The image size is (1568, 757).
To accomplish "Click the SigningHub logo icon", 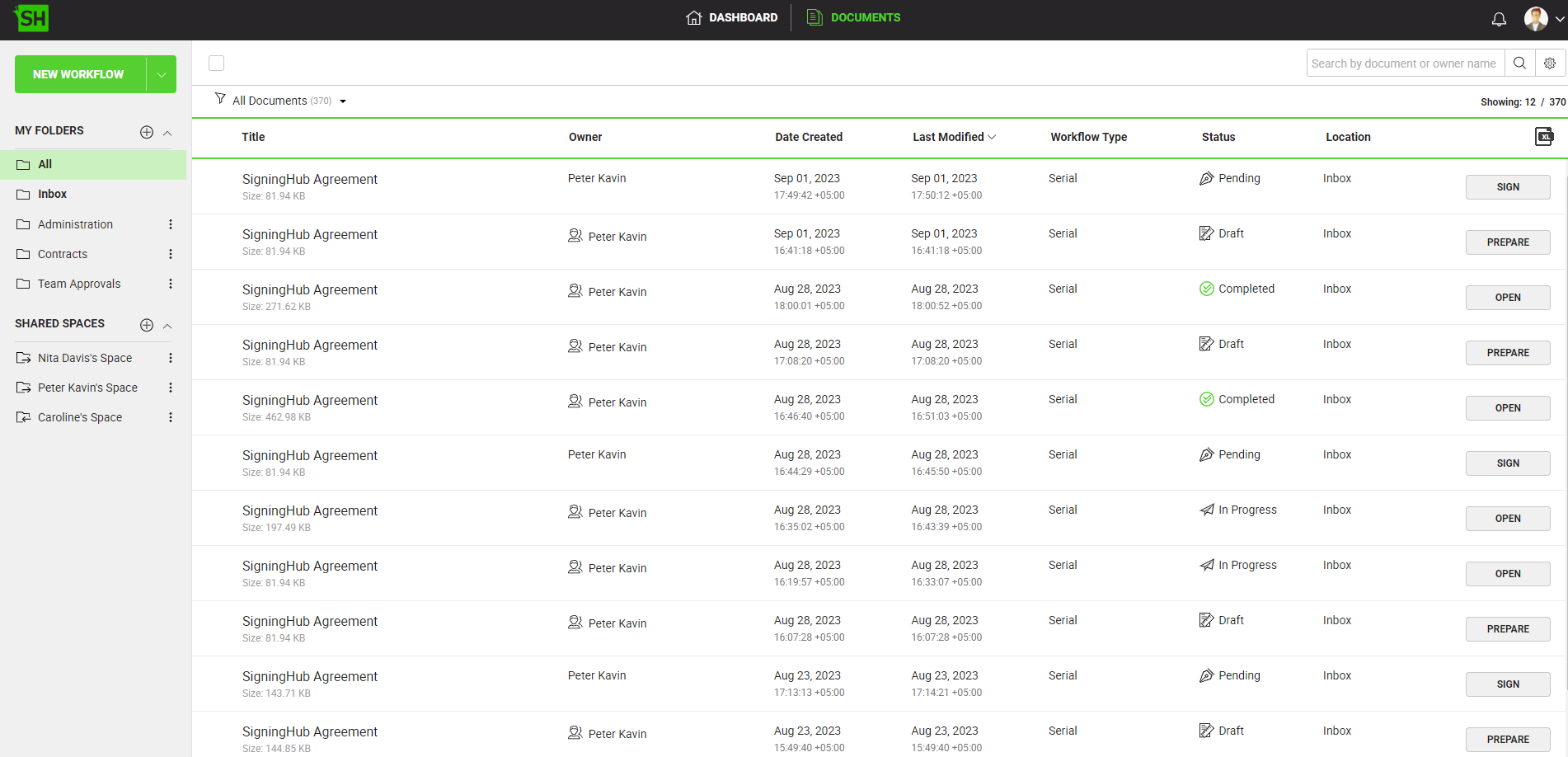I will (31, 18).
